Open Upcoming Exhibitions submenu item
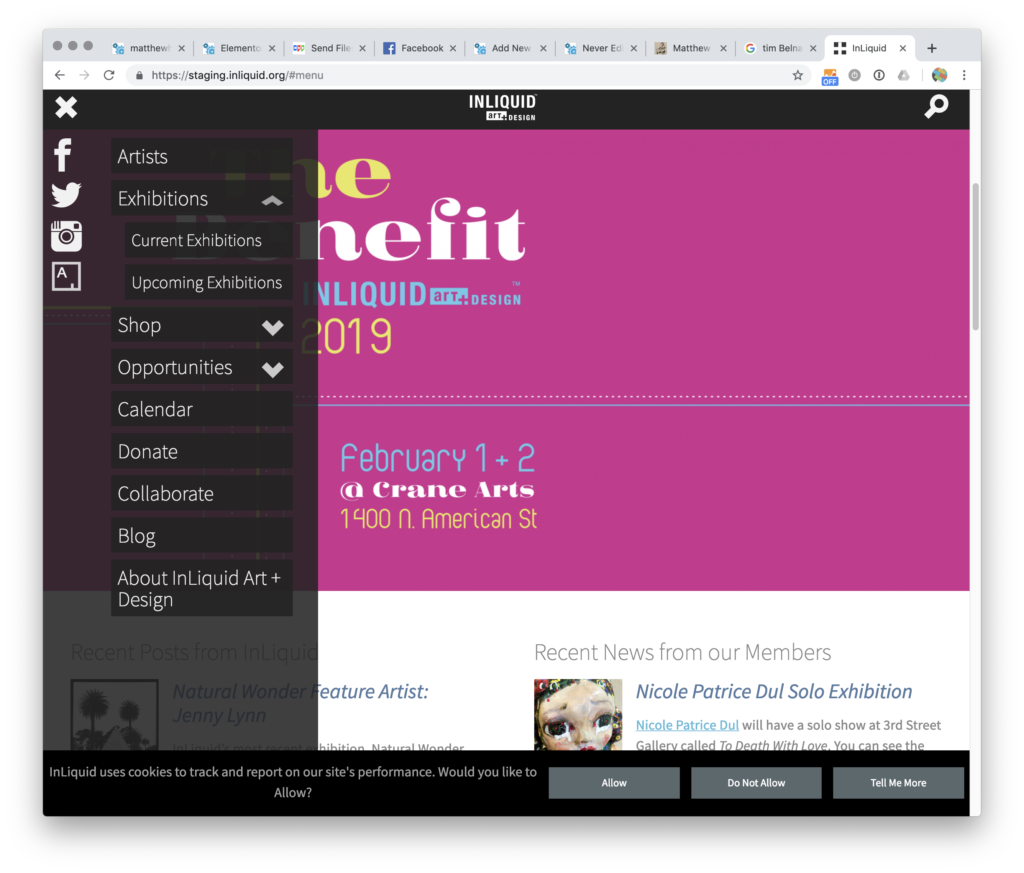 pos(208,283)
